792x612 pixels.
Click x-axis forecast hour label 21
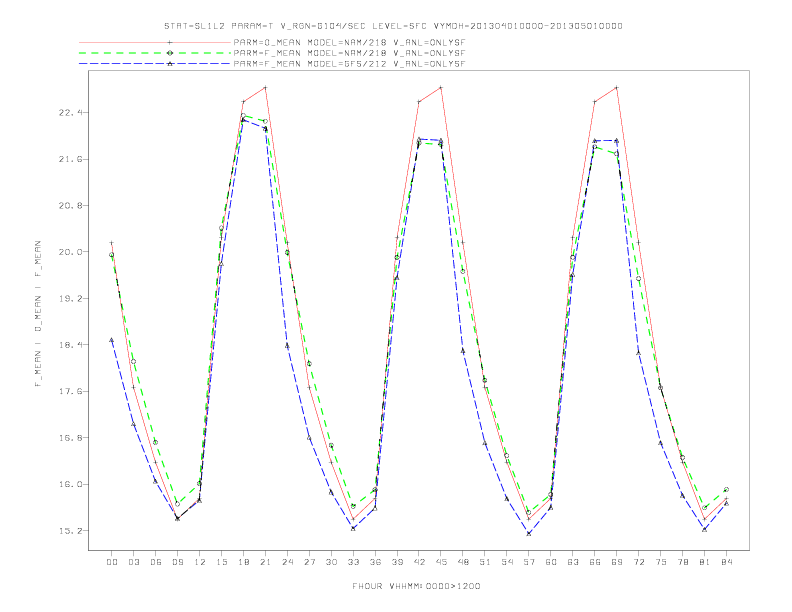[x=265, y=562]
